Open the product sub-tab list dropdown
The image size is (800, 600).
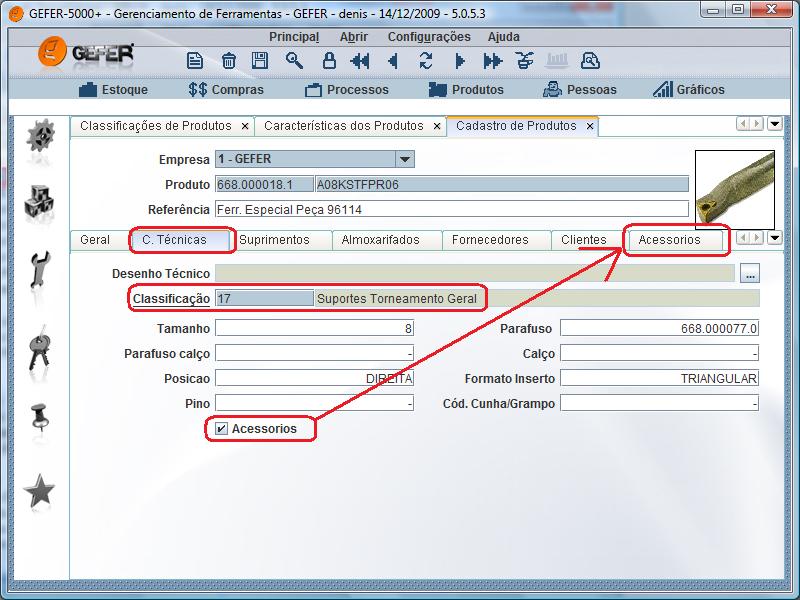(775, 238)
